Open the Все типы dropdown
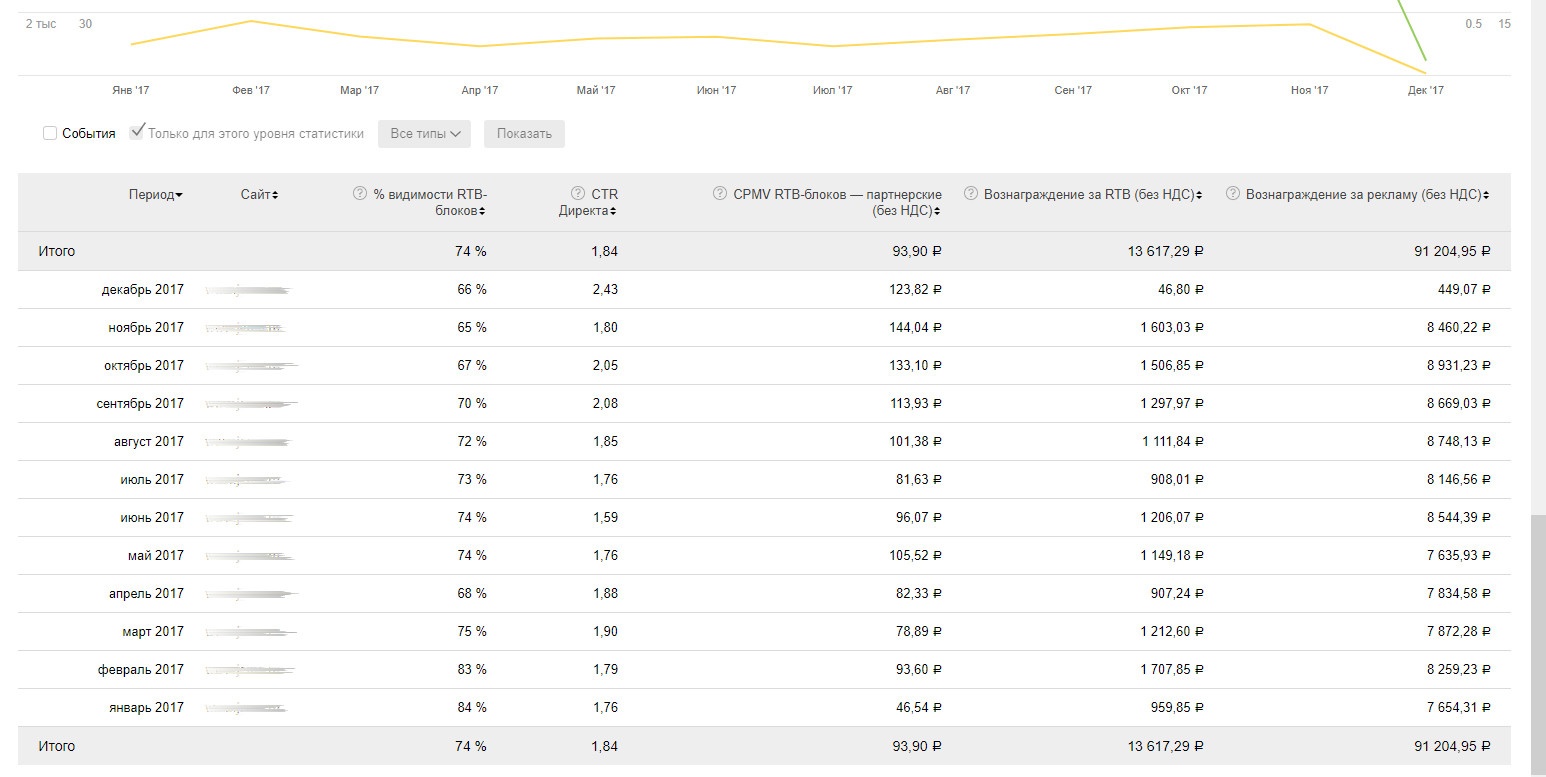 click(x=424, y=134)
